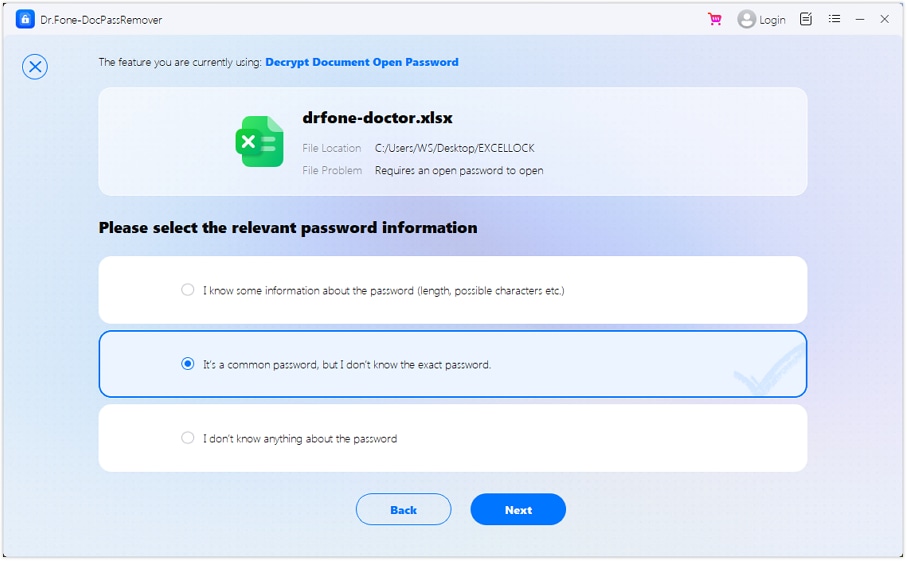Open the shopping cart icon
The height and width of the screenshot is (561, 907).
click(715, 19)
